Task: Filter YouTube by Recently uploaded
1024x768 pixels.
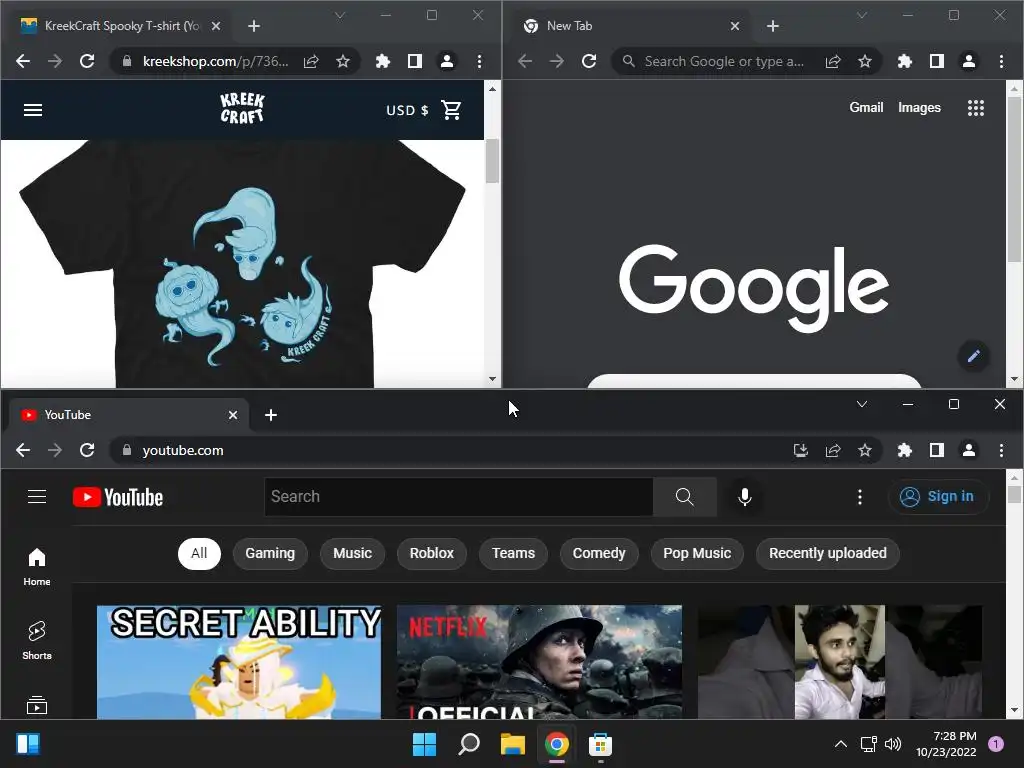Action: [827, 554]
